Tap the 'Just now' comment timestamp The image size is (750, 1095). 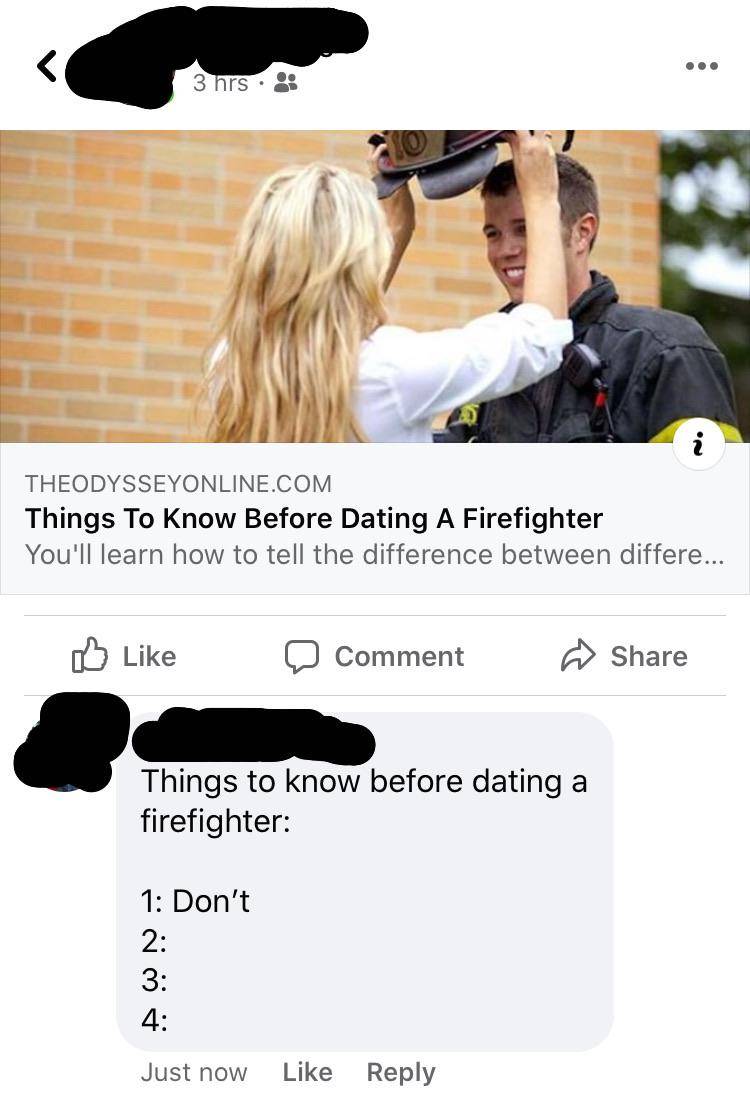[194, 1072]
